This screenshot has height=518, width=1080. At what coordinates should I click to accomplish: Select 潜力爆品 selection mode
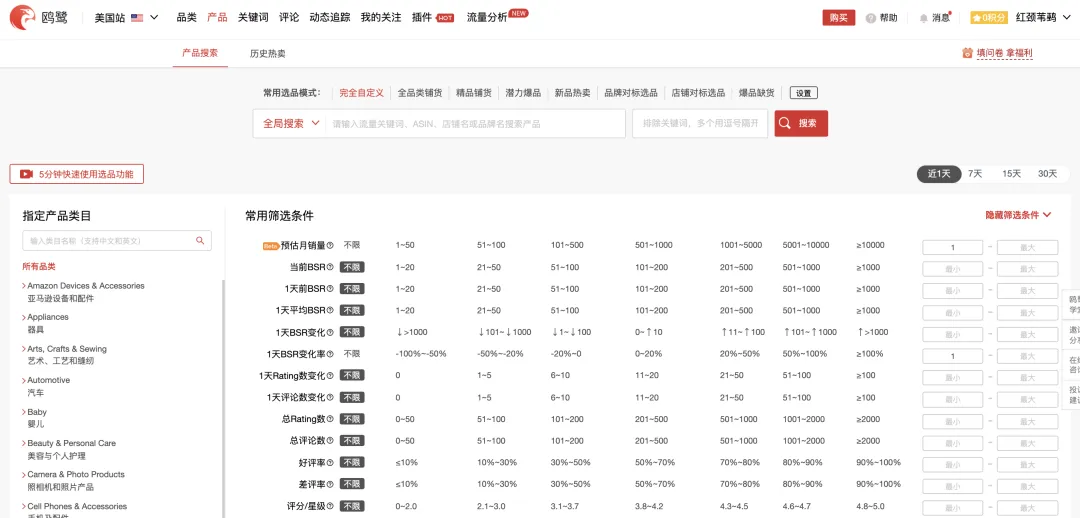tap(523, 93)
